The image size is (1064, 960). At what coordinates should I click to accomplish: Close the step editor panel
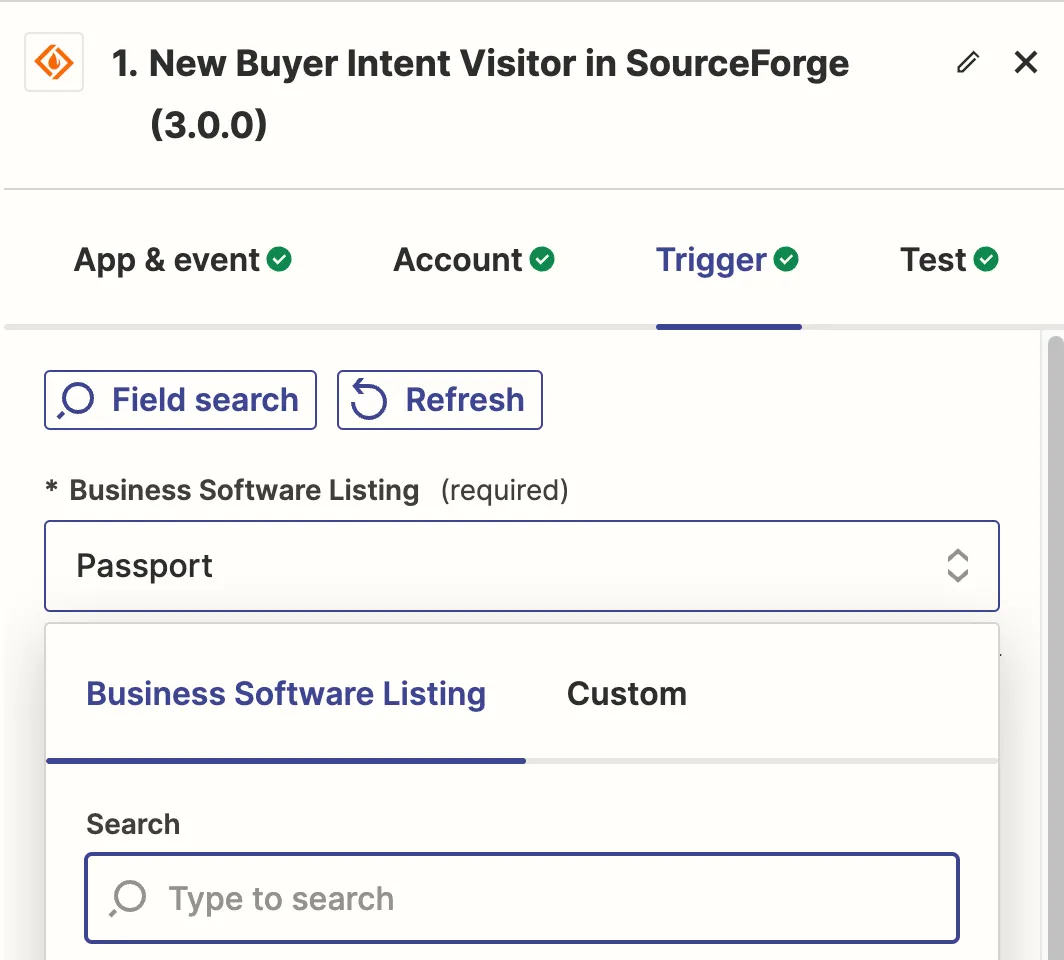click(1025, 62)
